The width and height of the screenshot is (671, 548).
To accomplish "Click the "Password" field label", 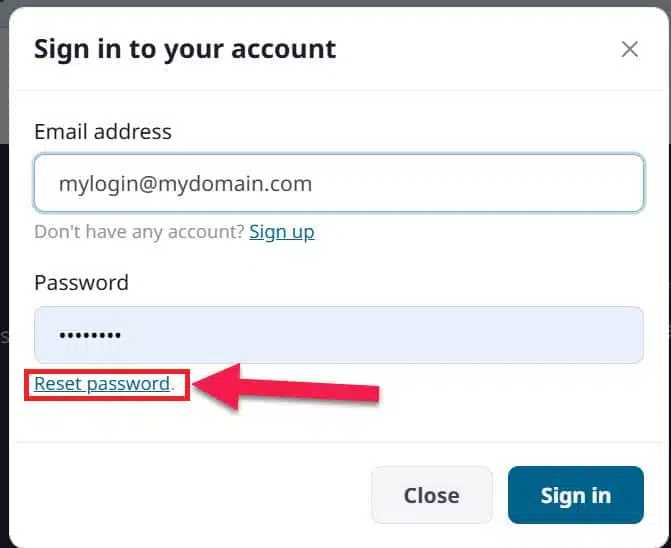I will click(x=81, y=283).
